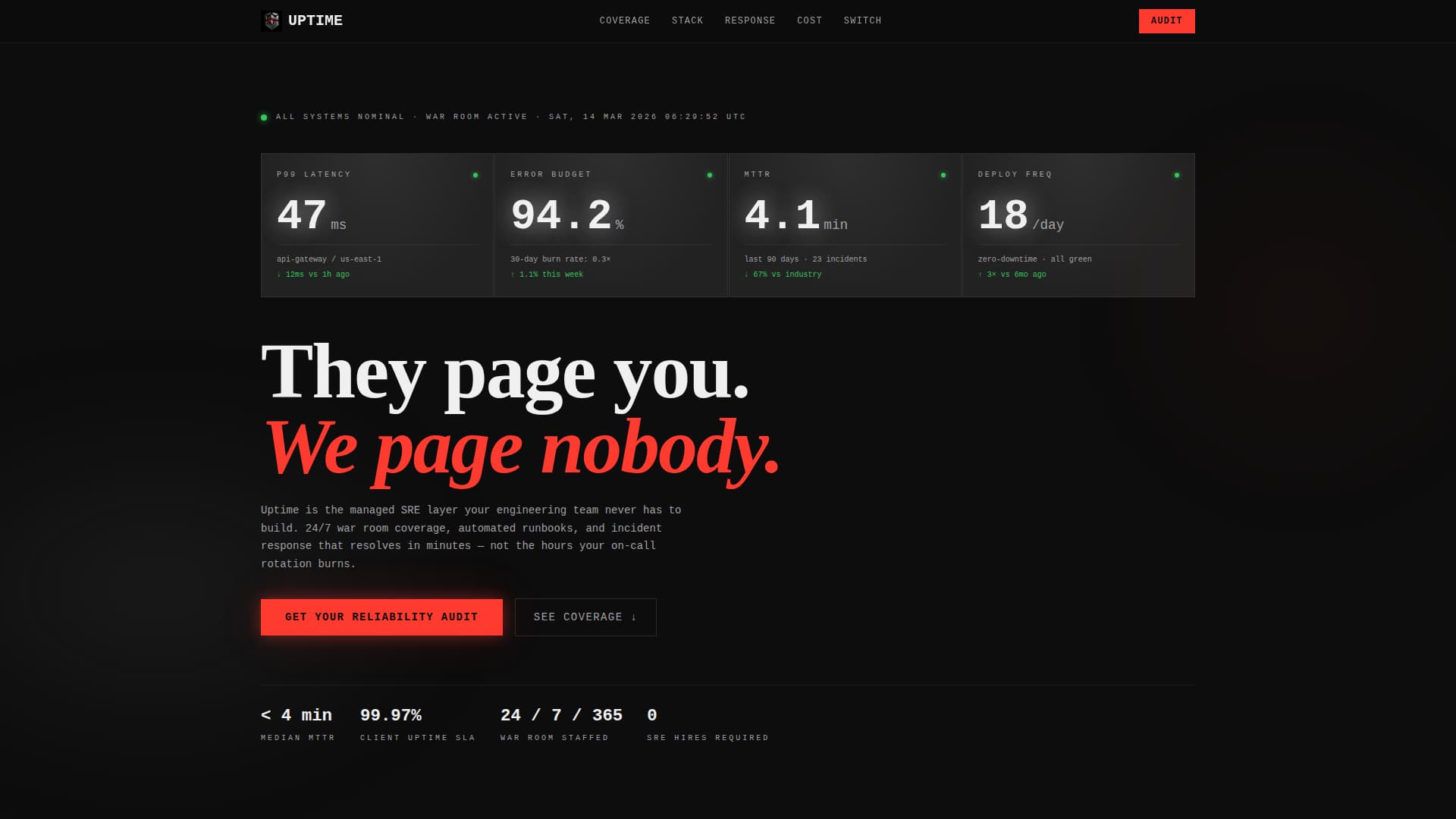Click '67% vs industry' trend text
Screen dimensions: 1456x819
pyautogui.click(x=783, y=275)
